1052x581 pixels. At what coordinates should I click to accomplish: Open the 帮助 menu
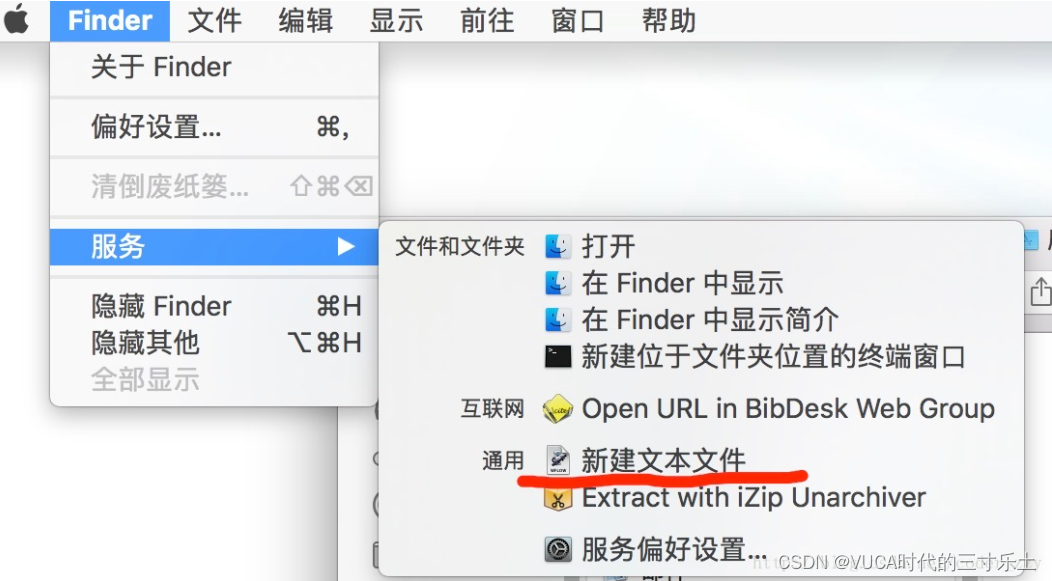point(669,21)
